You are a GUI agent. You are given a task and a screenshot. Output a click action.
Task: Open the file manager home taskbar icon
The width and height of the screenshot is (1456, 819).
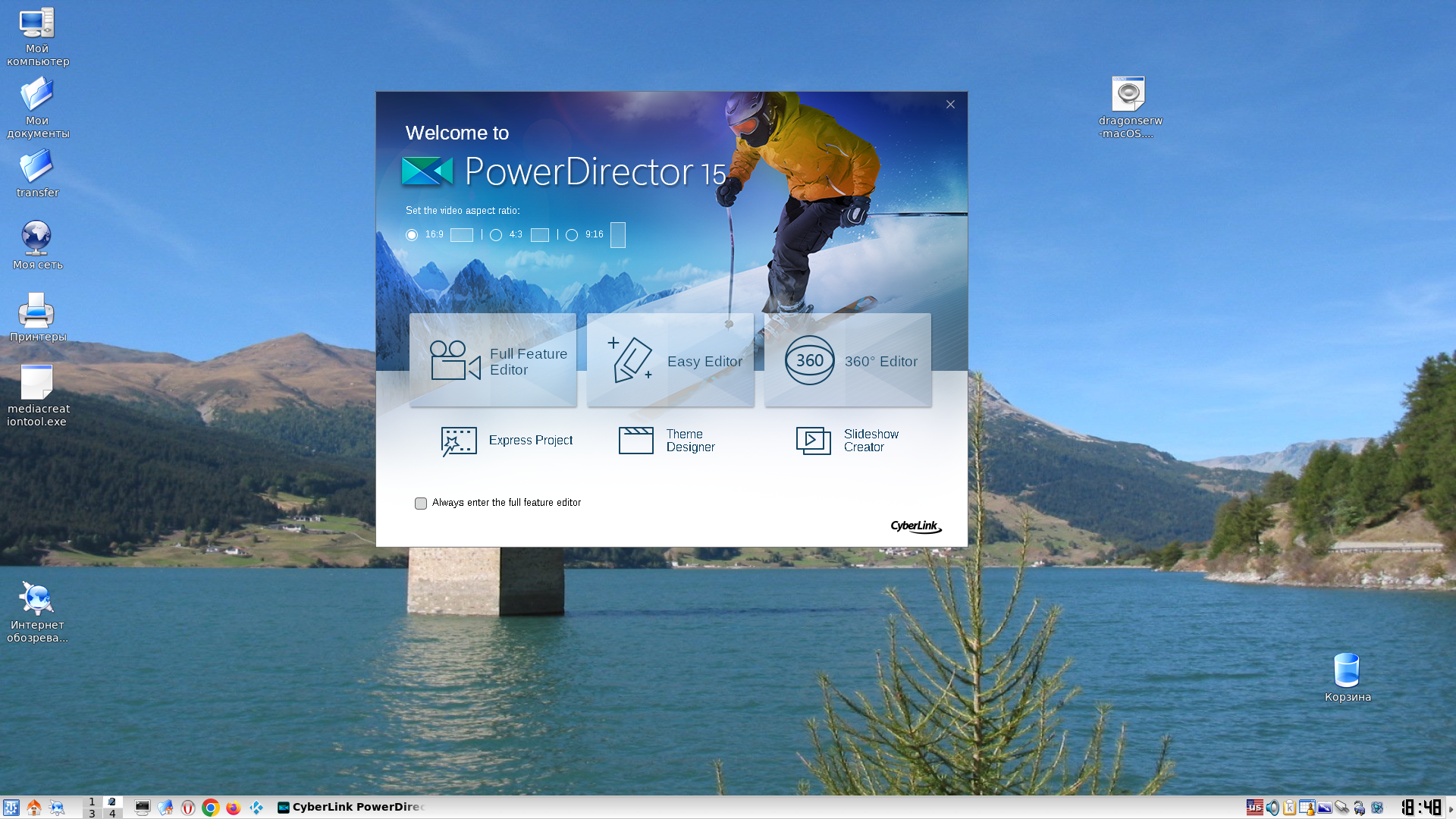165,808
